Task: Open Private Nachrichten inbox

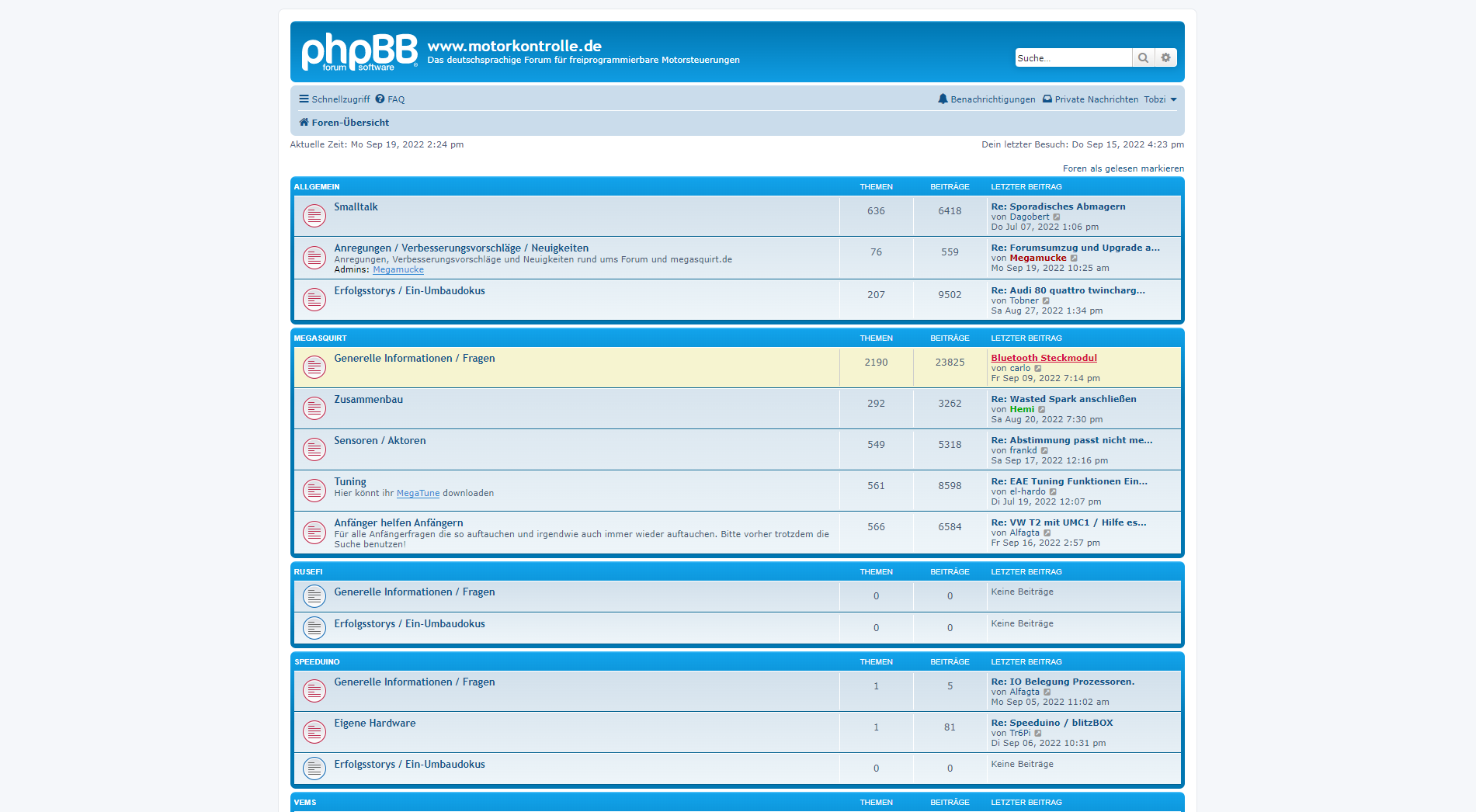Action: tap(1090, 99)
